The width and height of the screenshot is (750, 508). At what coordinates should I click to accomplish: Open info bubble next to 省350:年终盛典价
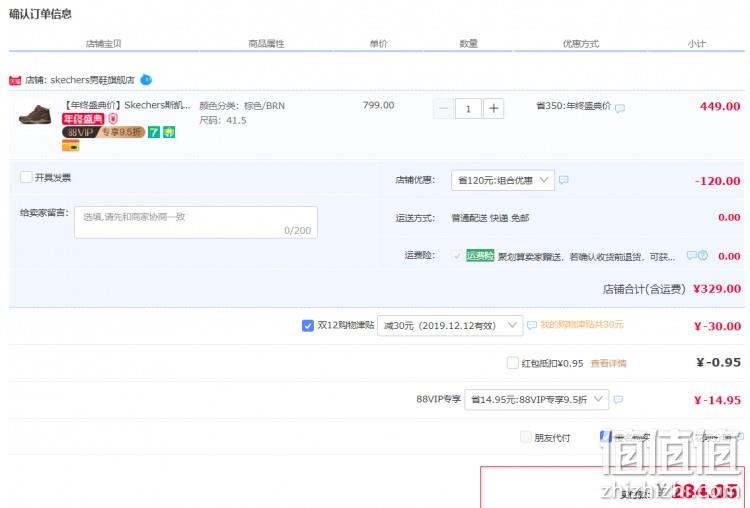(x=620, y=108)
